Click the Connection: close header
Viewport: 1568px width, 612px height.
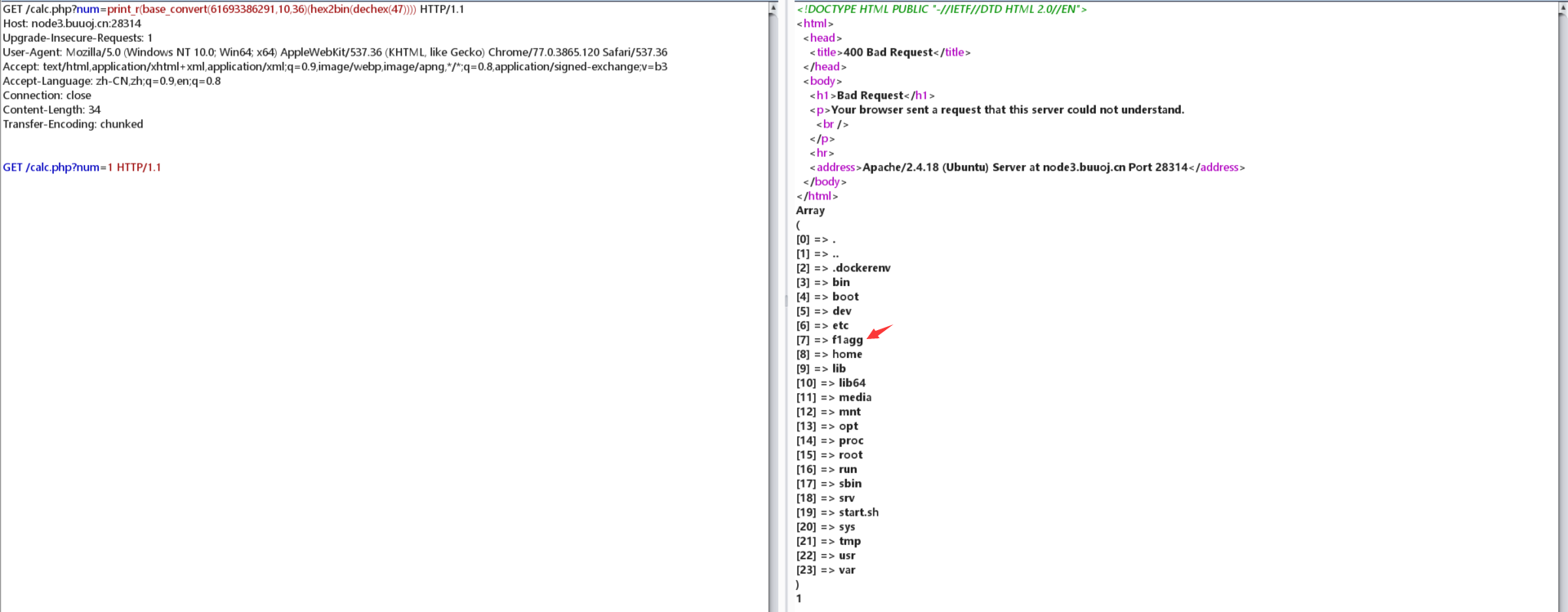tap(47, 96)
